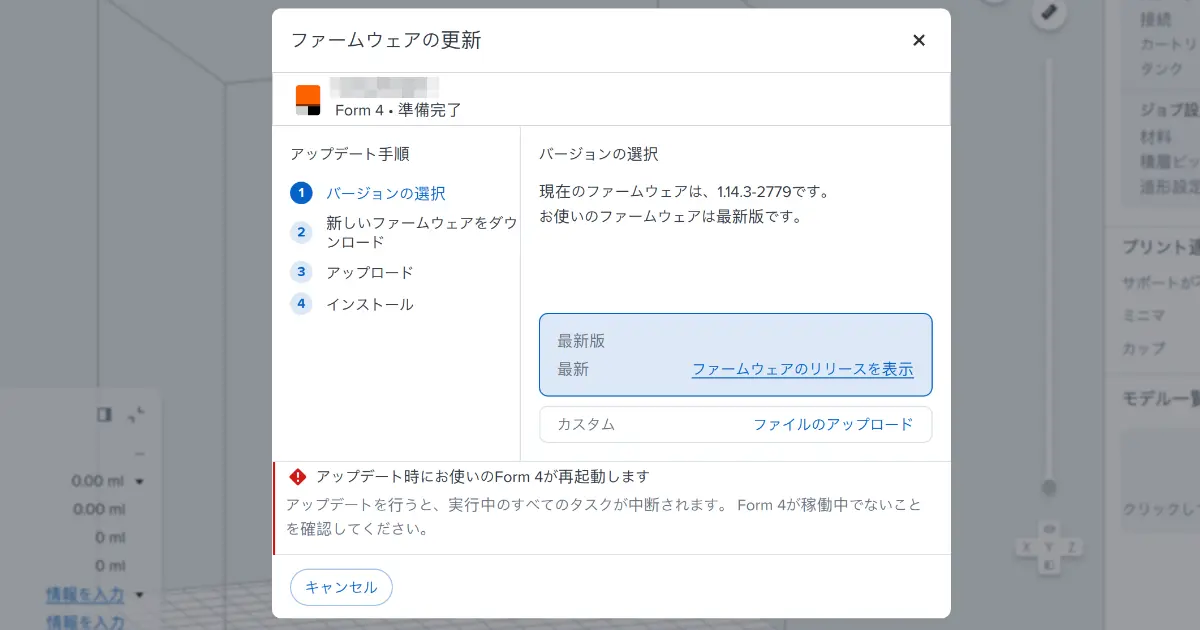The height and width of the screenshot is (630, 1200).
Task: Click the Z face on the view cube
Action: pyautogui.click(x=1071, y=547)
